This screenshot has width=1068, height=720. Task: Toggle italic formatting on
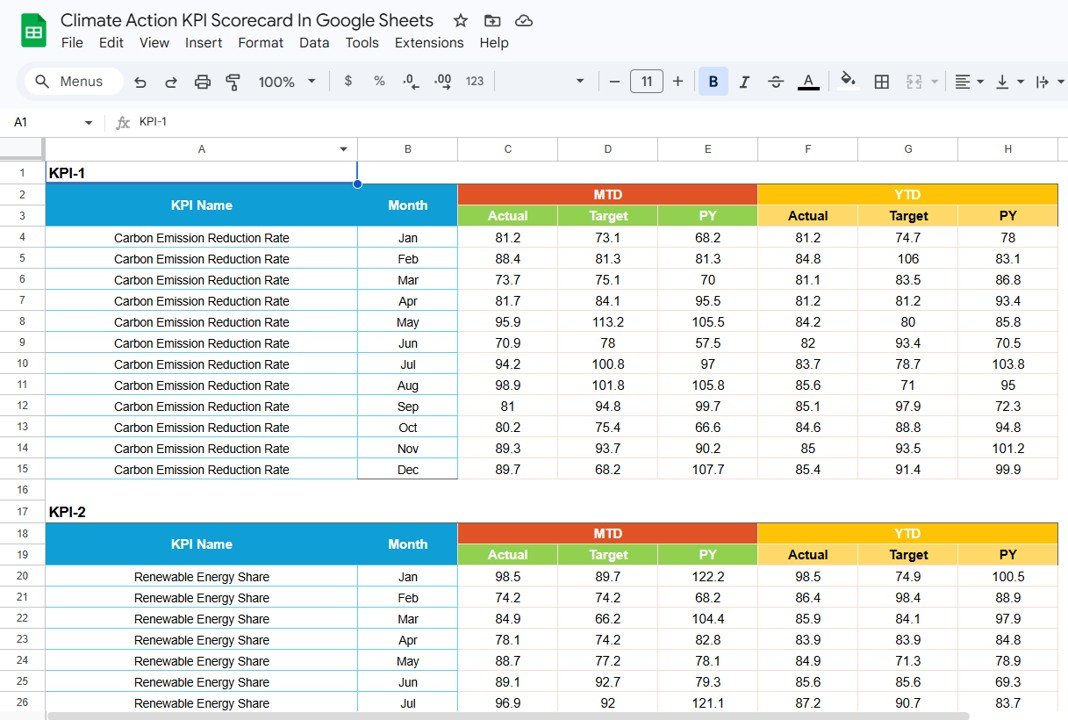tap(745, 81)
